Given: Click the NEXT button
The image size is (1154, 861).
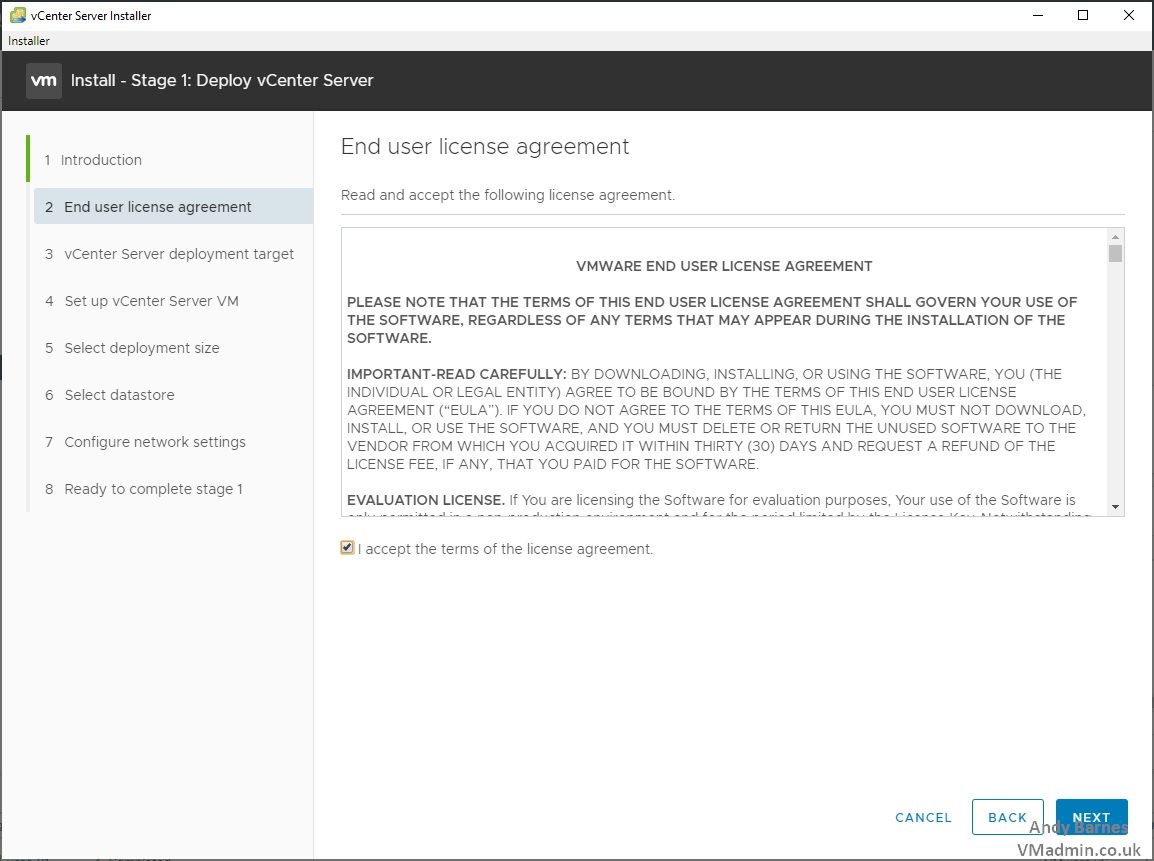Looking at the screenshot, I should (1091, 818).
